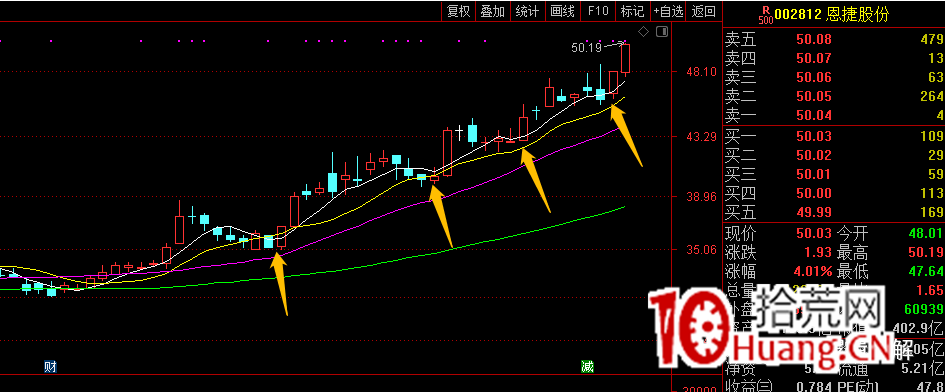Select the 买四 price 50.00

pos(814,194)
